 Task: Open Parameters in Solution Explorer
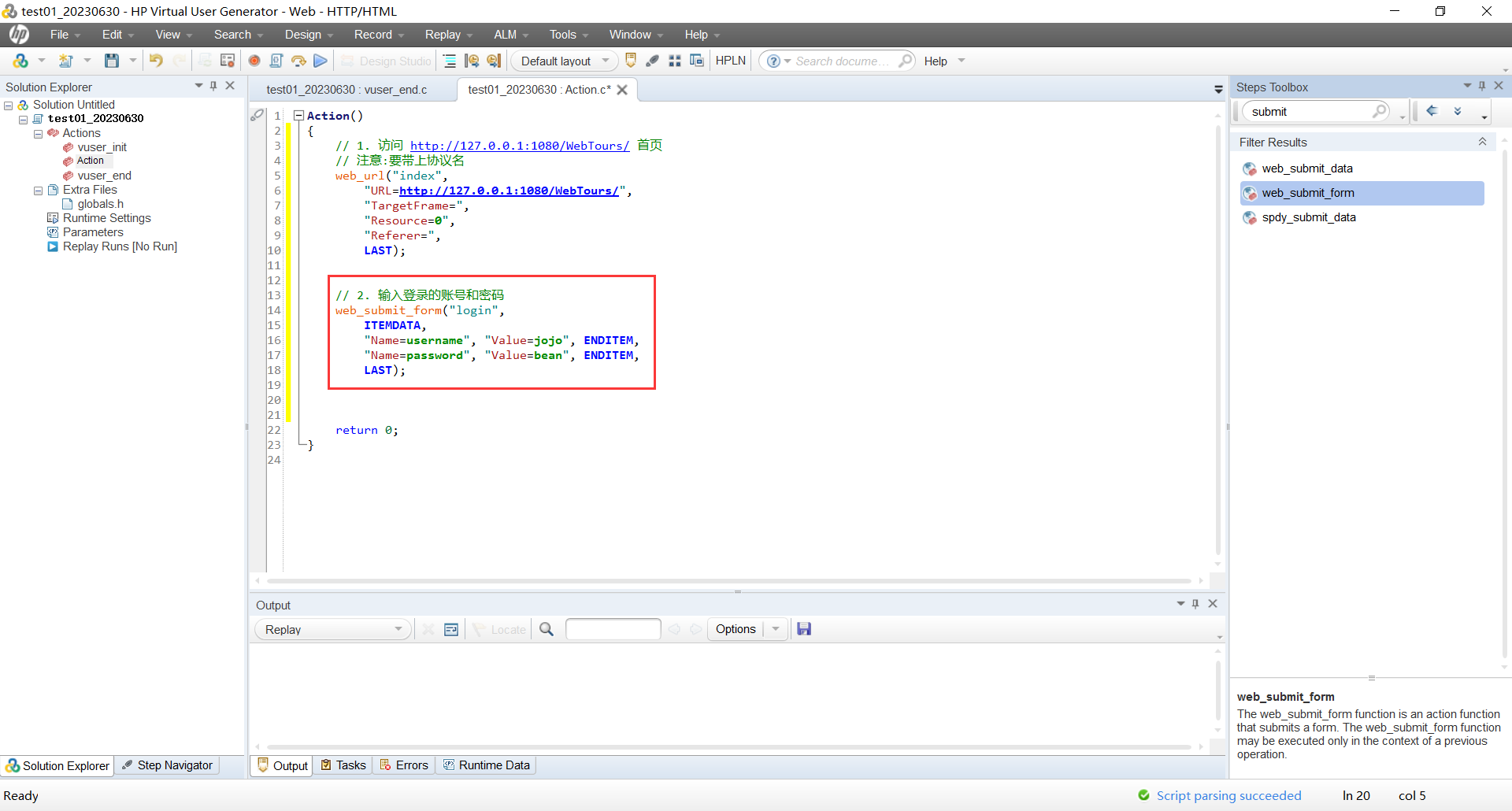pos(93,232)
